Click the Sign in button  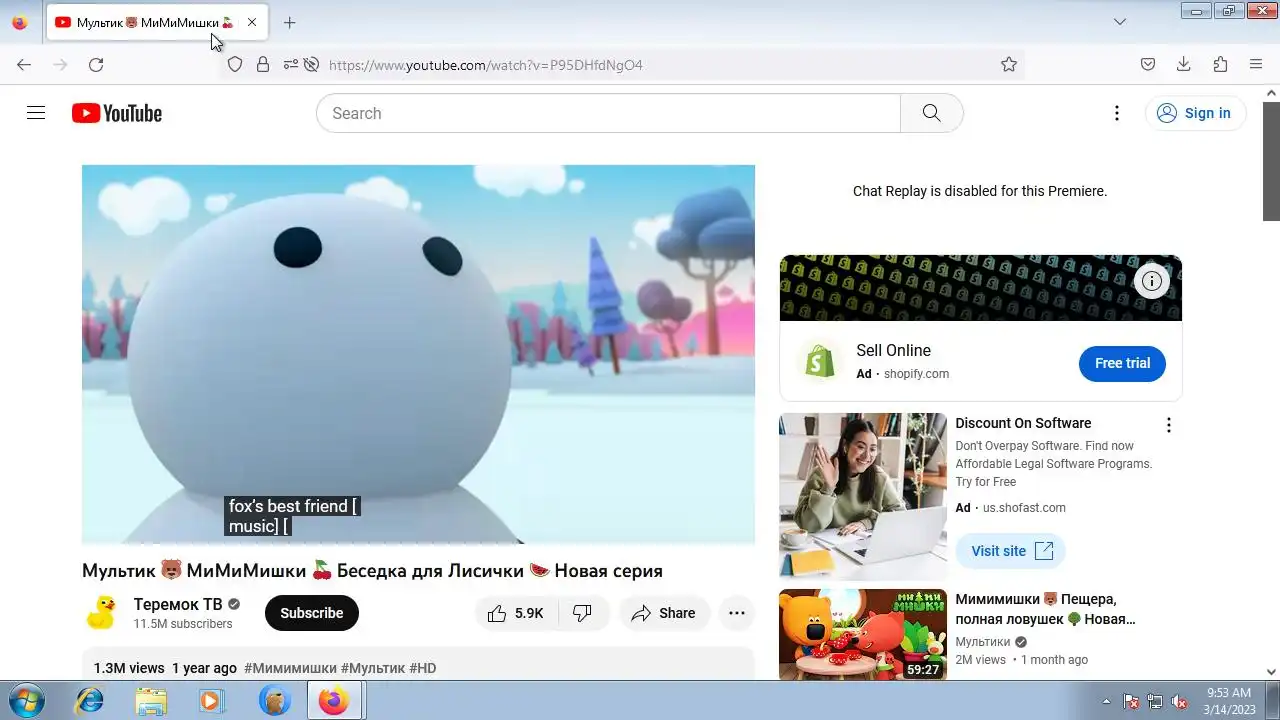click(x=1195, y=113)
